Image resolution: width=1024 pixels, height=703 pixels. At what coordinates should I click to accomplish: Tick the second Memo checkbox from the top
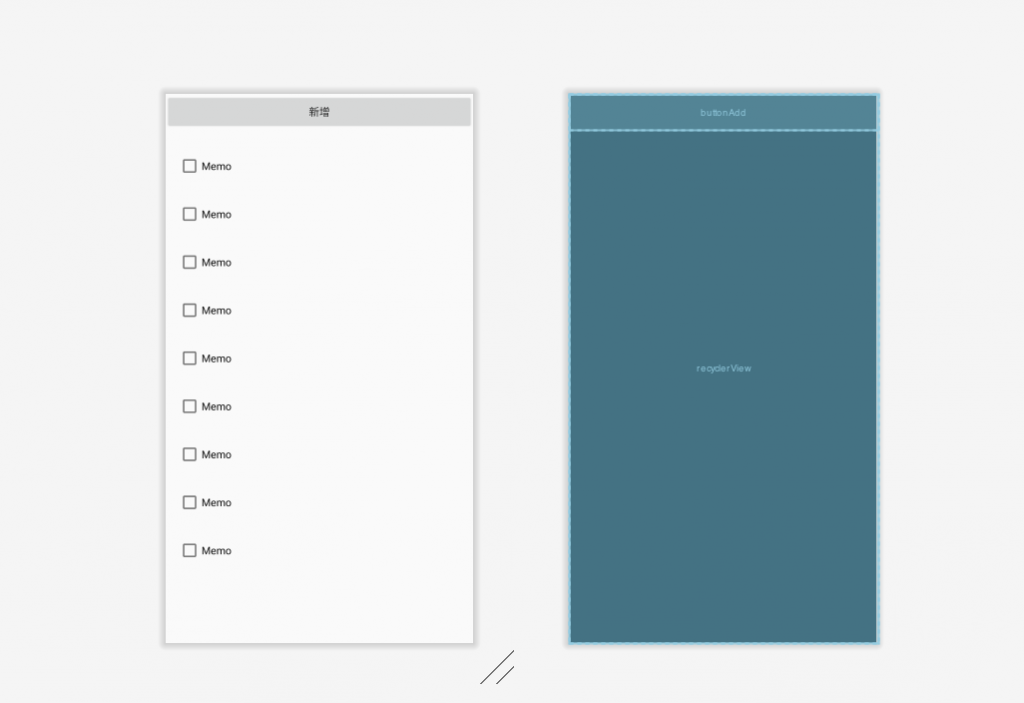(x=189, y=214)
